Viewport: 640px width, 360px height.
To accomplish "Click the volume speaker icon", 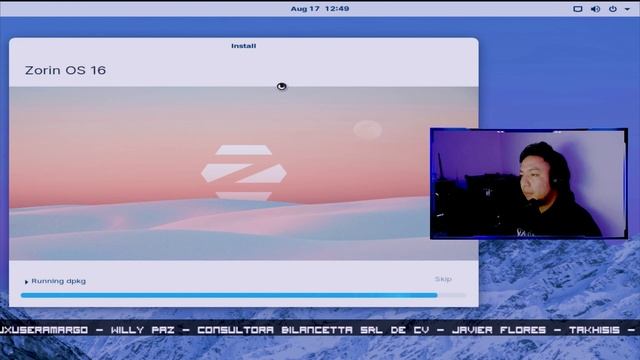I will 596,9.
